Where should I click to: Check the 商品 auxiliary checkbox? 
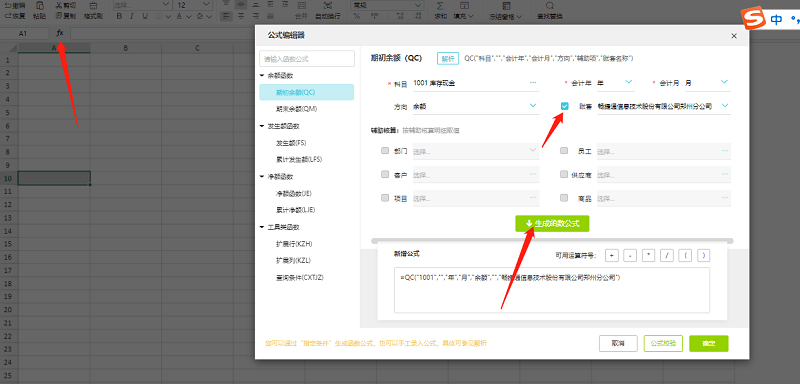[x=564, y=198]
